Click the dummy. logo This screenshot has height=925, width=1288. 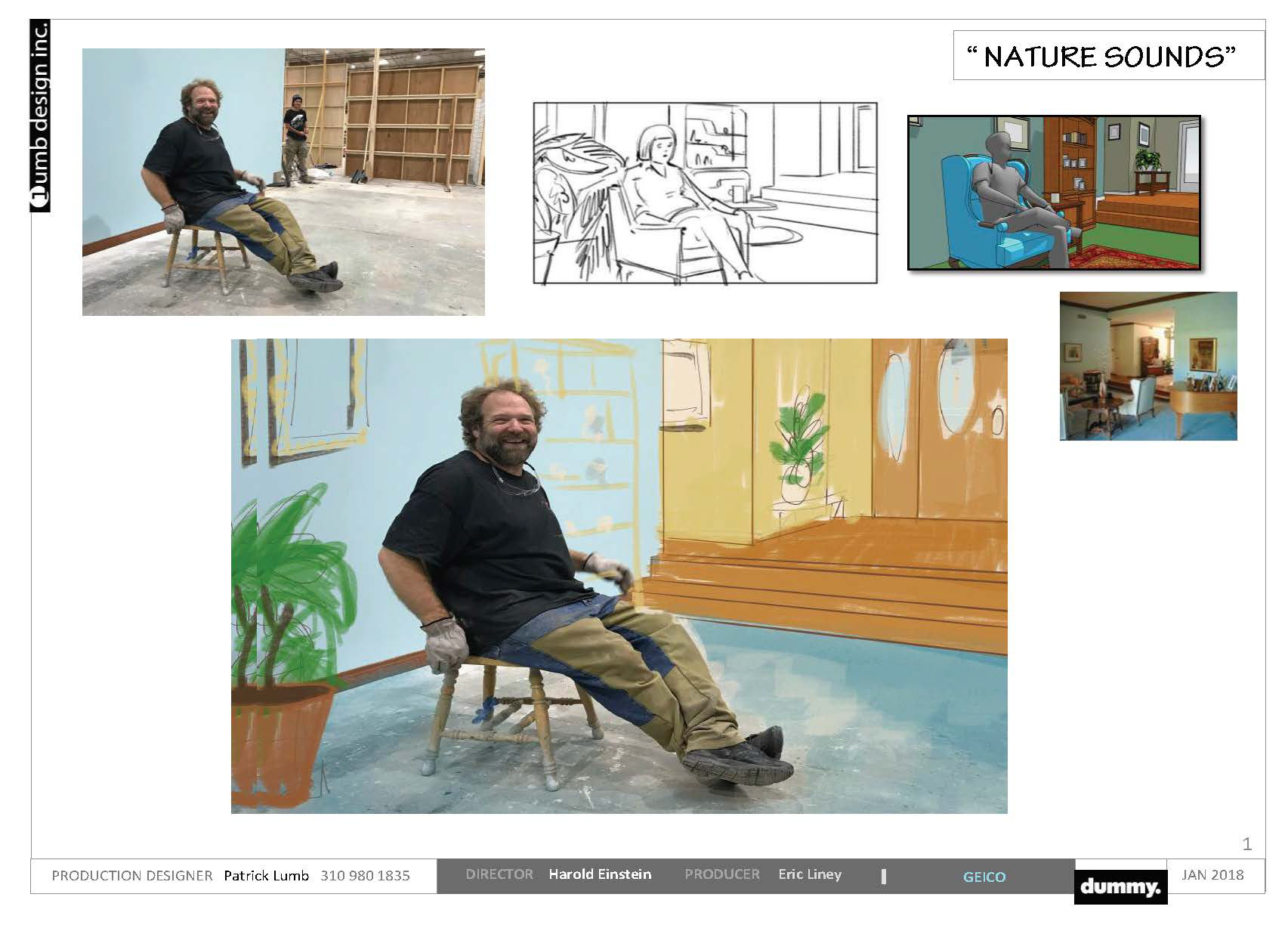[1120, 887]
